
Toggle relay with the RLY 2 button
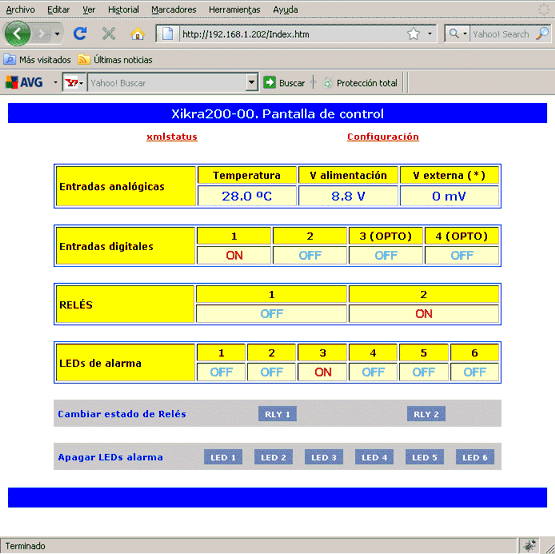click(x=426, y=414)
